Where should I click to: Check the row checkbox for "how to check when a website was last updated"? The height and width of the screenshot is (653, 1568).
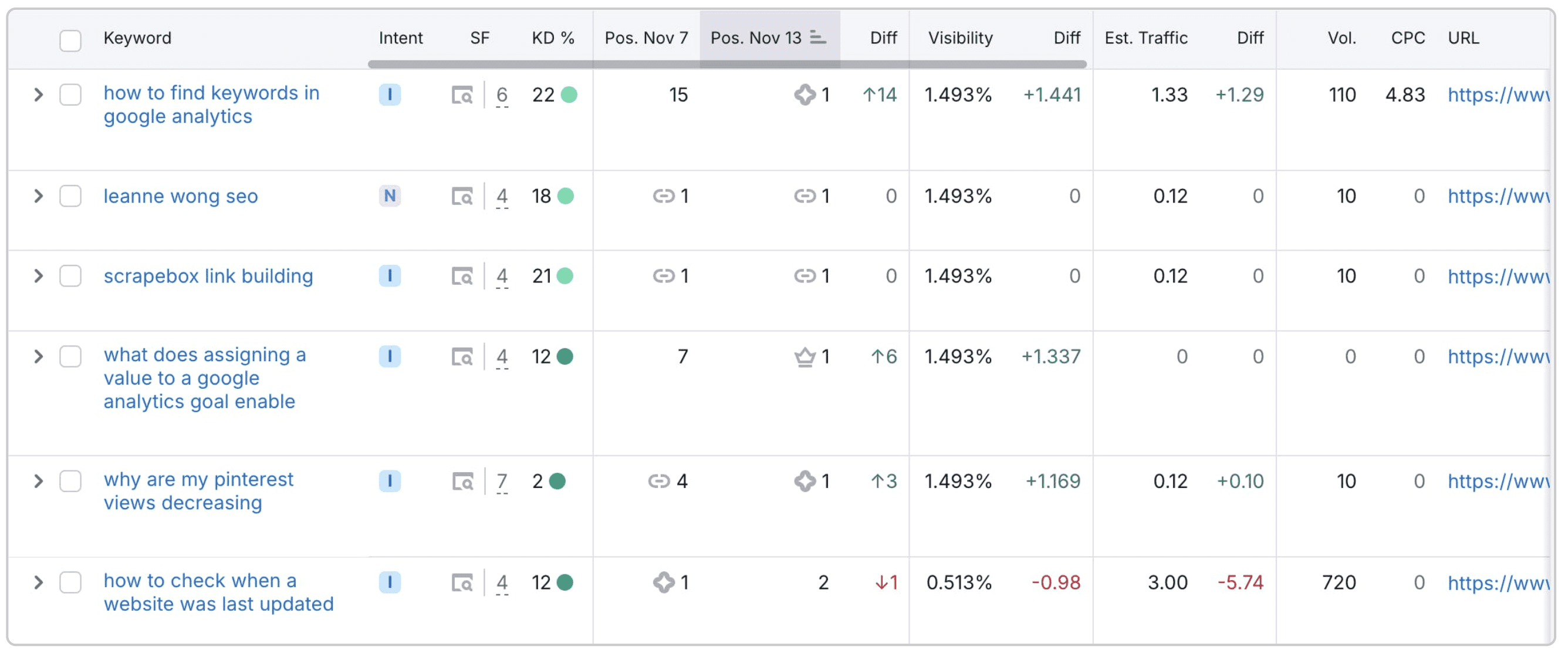[x=70, y=583]
